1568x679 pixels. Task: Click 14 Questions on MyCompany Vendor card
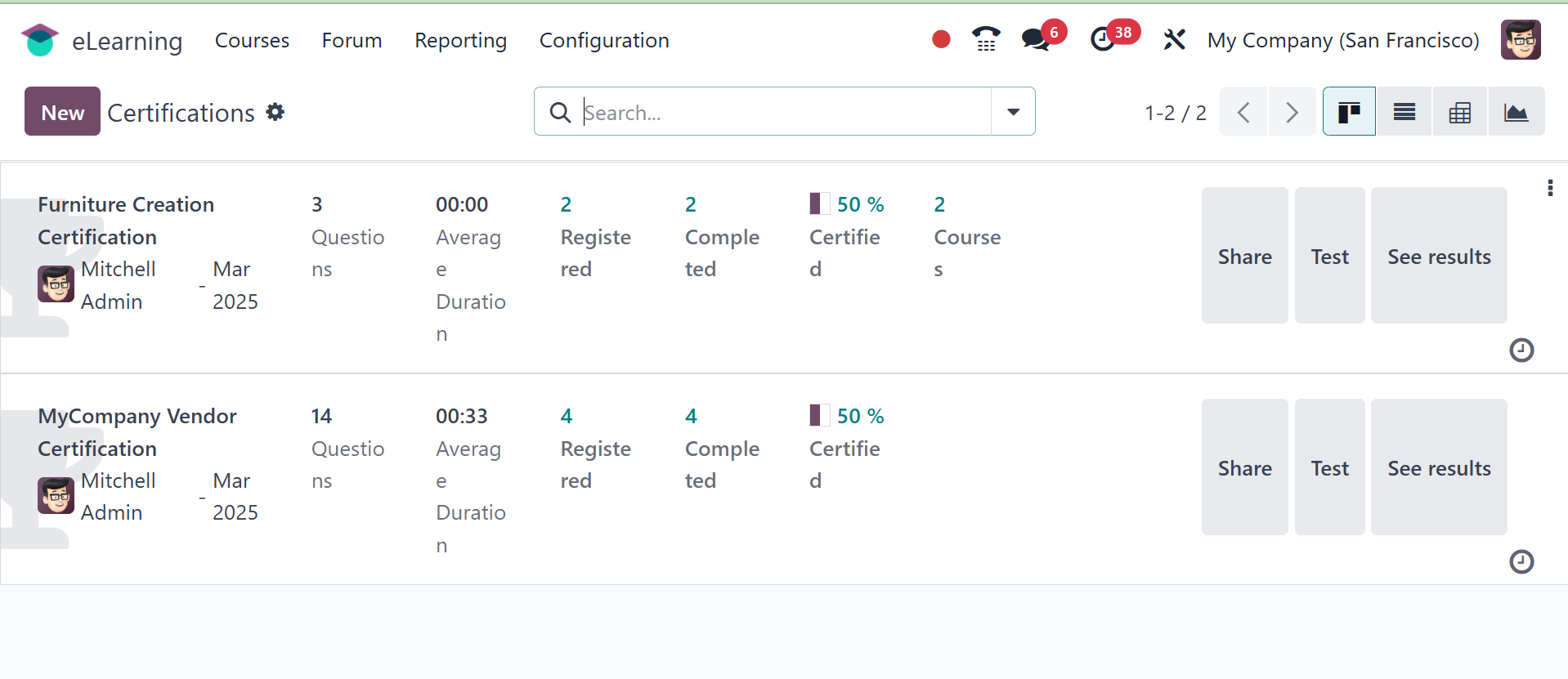click(x=348, y=448)
